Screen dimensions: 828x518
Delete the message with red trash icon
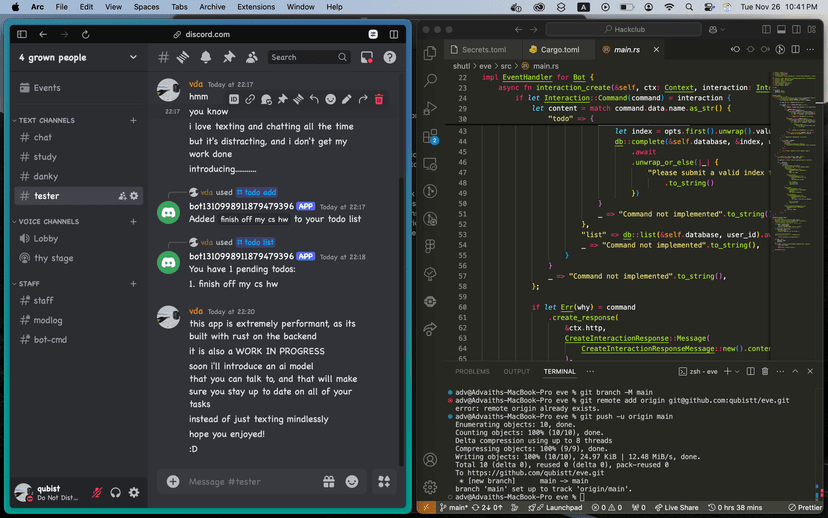378,99
